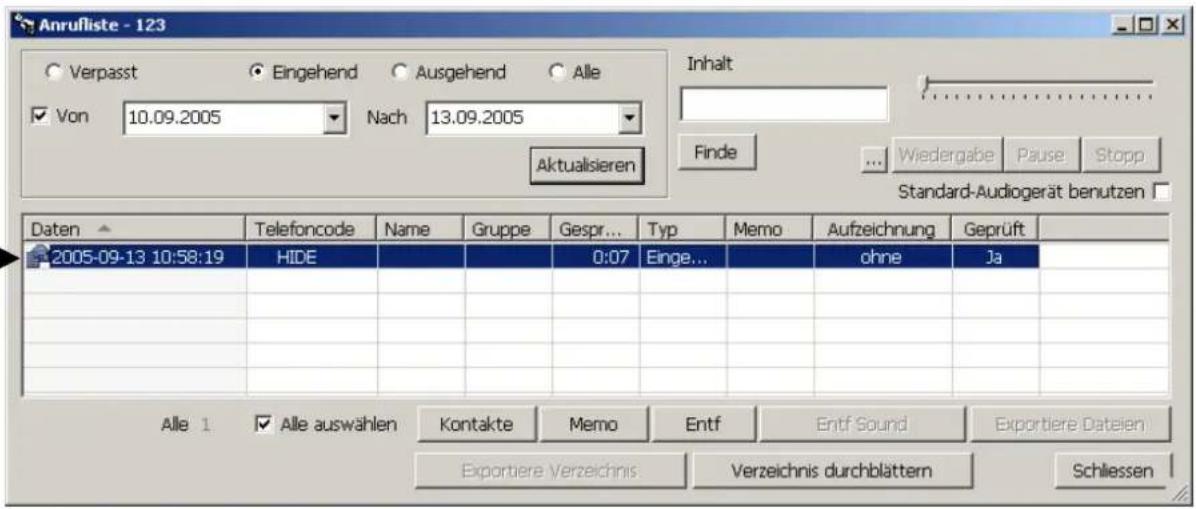Toggle the Von date filter checkbox

pyautogui.click(x=40, y=117)
